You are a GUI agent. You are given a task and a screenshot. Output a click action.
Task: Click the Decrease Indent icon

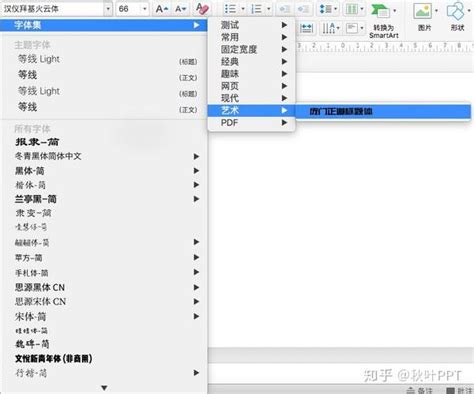(284, 9)
